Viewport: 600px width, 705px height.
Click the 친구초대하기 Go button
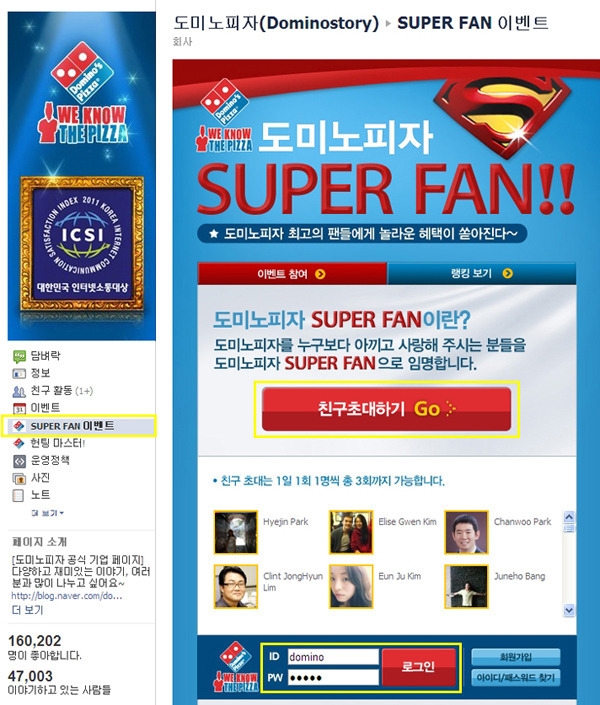386,409
